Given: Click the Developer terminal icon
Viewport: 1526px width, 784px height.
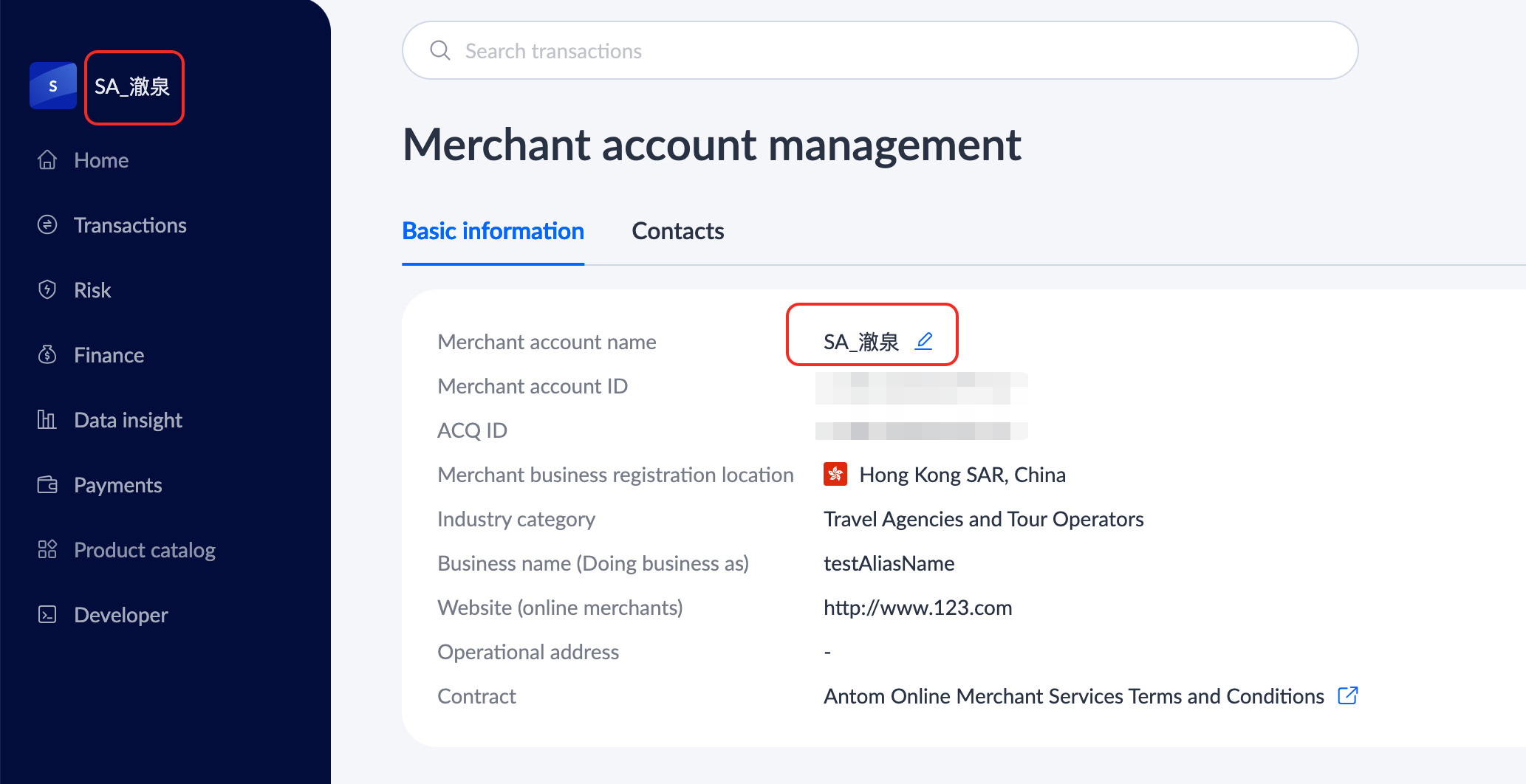Looking at the screenshot, I should (x=47, y=615).
